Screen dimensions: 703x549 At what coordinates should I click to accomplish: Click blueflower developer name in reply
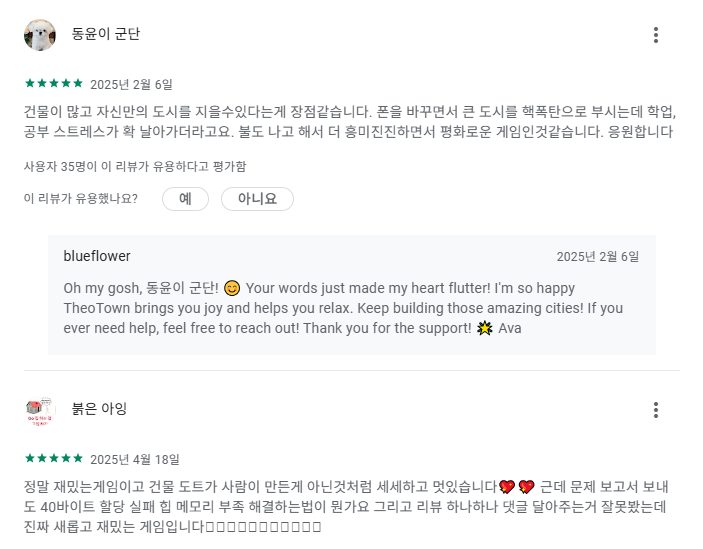(97, 256)
